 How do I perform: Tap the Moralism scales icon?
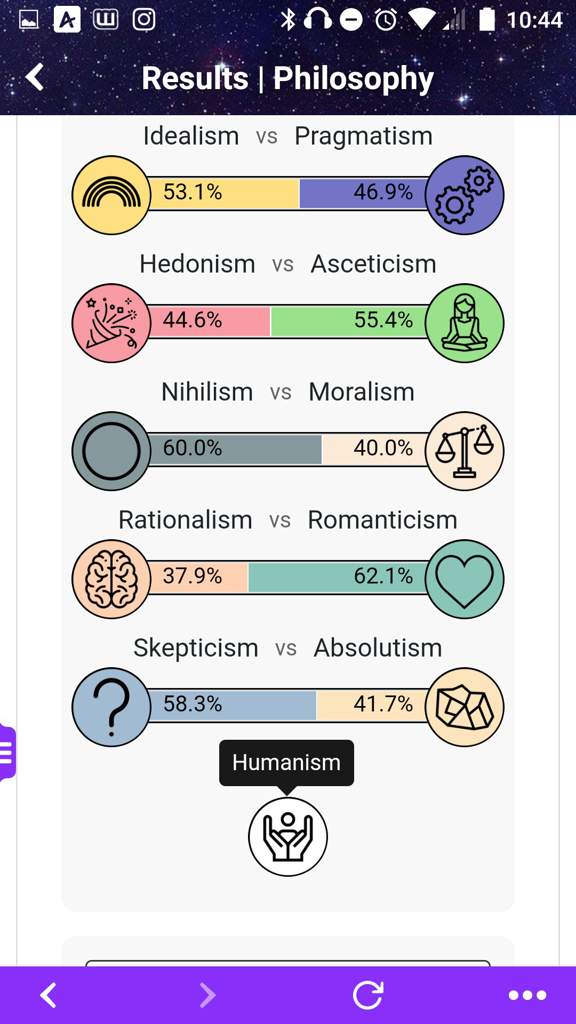click(x=464, y=451)
